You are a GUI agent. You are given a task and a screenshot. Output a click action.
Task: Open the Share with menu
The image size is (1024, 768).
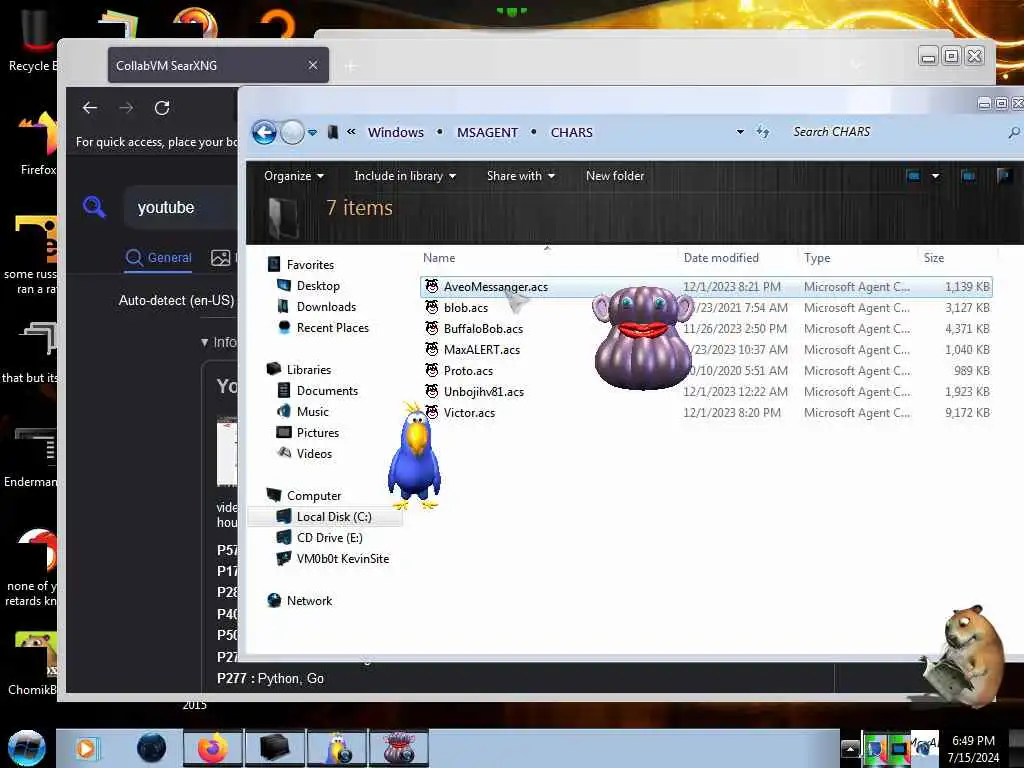520,176
